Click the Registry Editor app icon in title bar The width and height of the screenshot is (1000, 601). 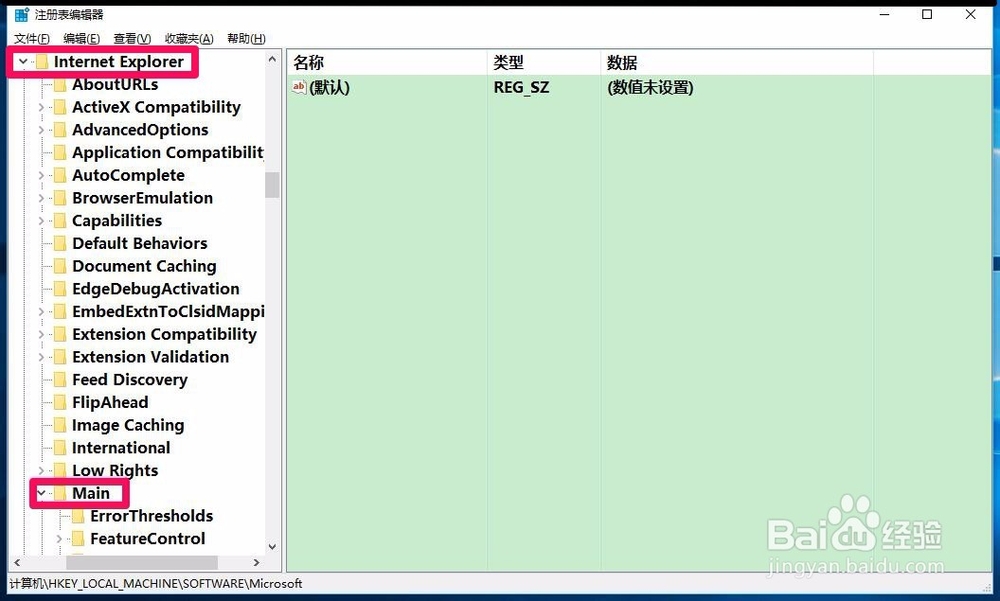pyautogui.click(x=22, y=14)
